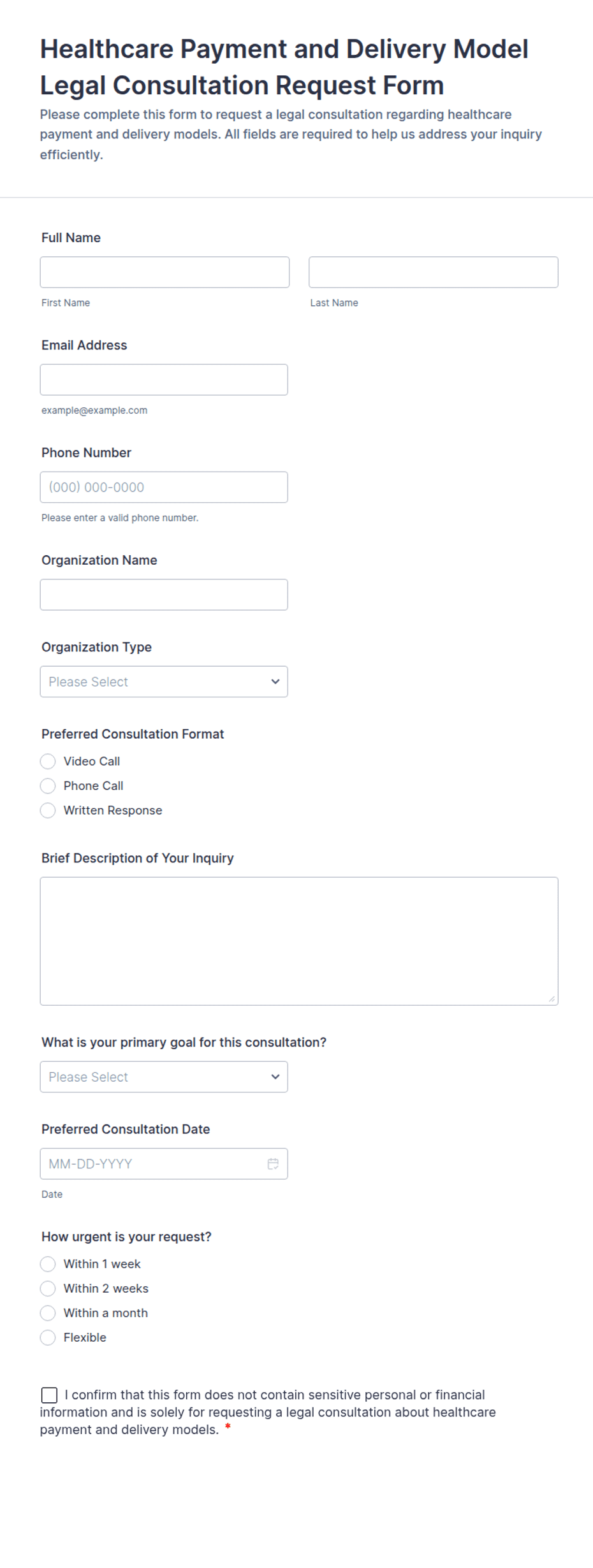Image resolution: width=593 pixels, height=1568 pixels.
Task: Click into the Last Name field
Action: (x=434, y=272)
